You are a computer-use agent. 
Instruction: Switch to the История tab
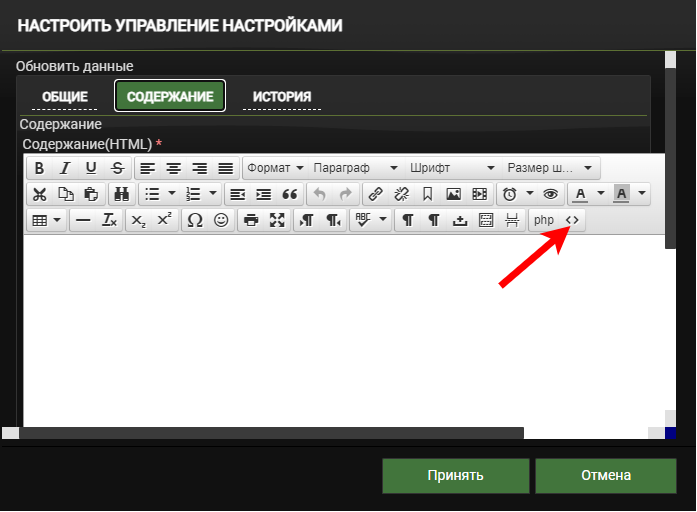click(x=281, y=97)
